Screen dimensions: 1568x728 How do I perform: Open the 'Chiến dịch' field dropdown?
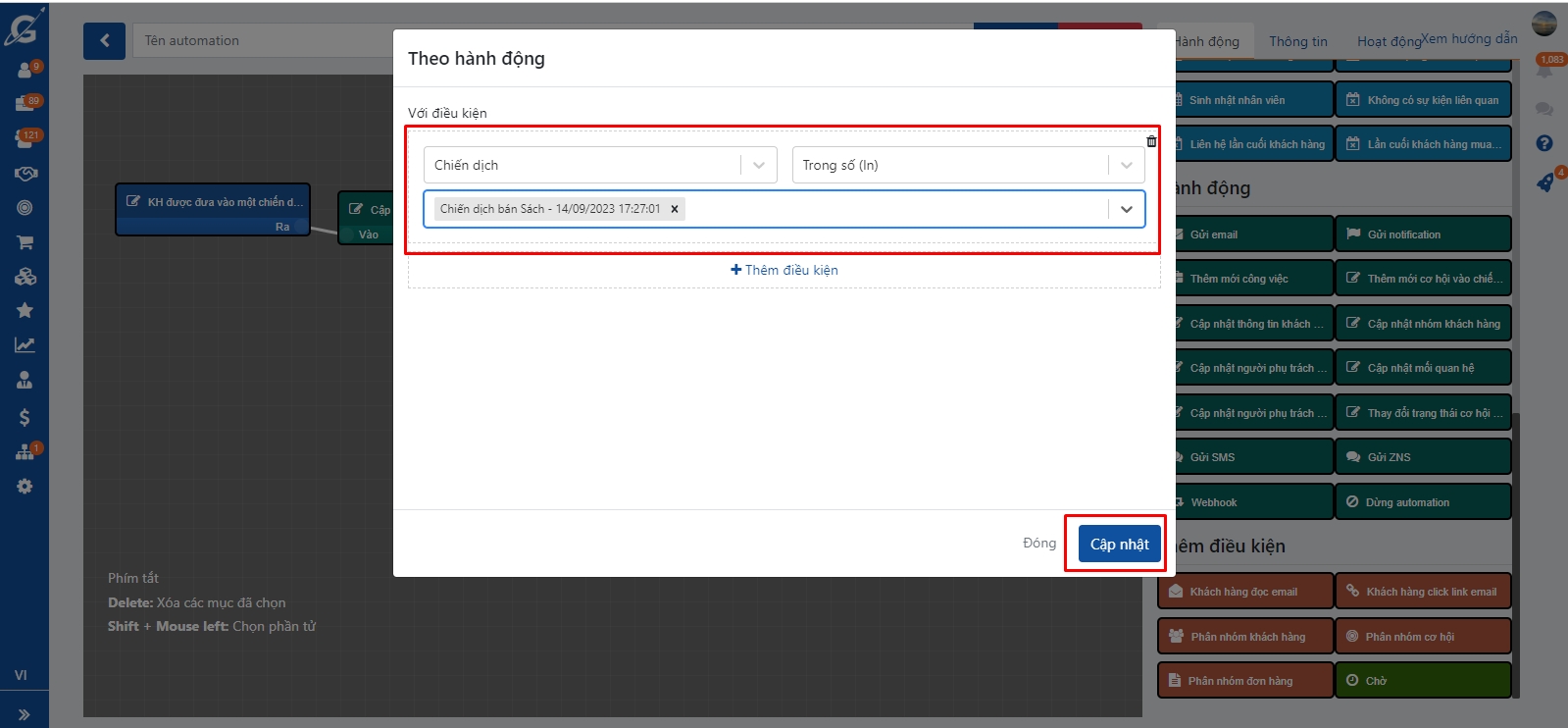tap(758, 165)
